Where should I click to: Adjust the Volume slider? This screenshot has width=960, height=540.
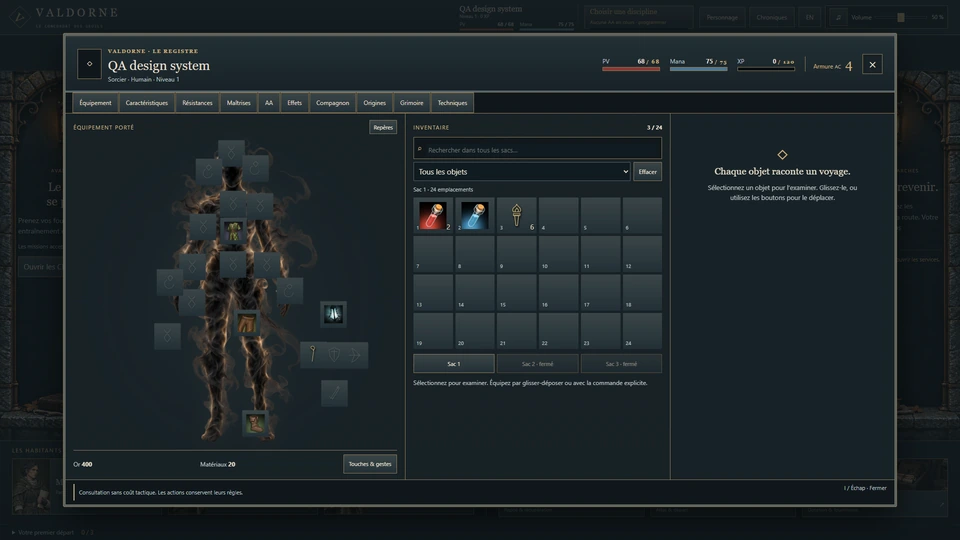coord(900,17)
